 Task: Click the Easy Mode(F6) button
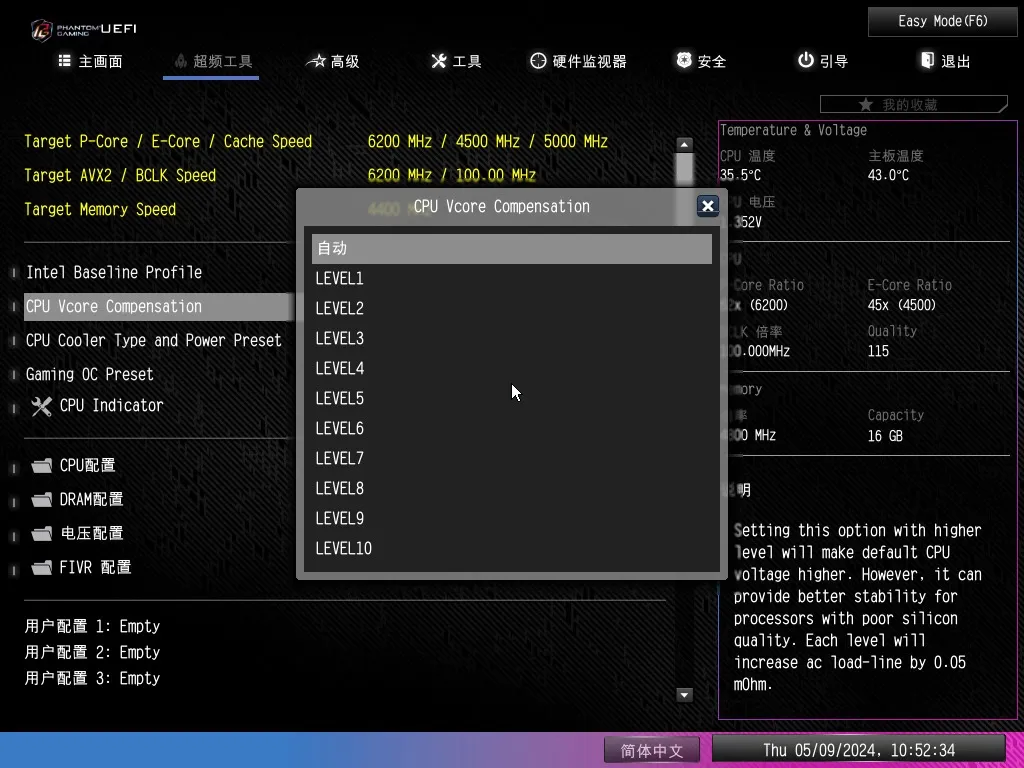point(942,22)
